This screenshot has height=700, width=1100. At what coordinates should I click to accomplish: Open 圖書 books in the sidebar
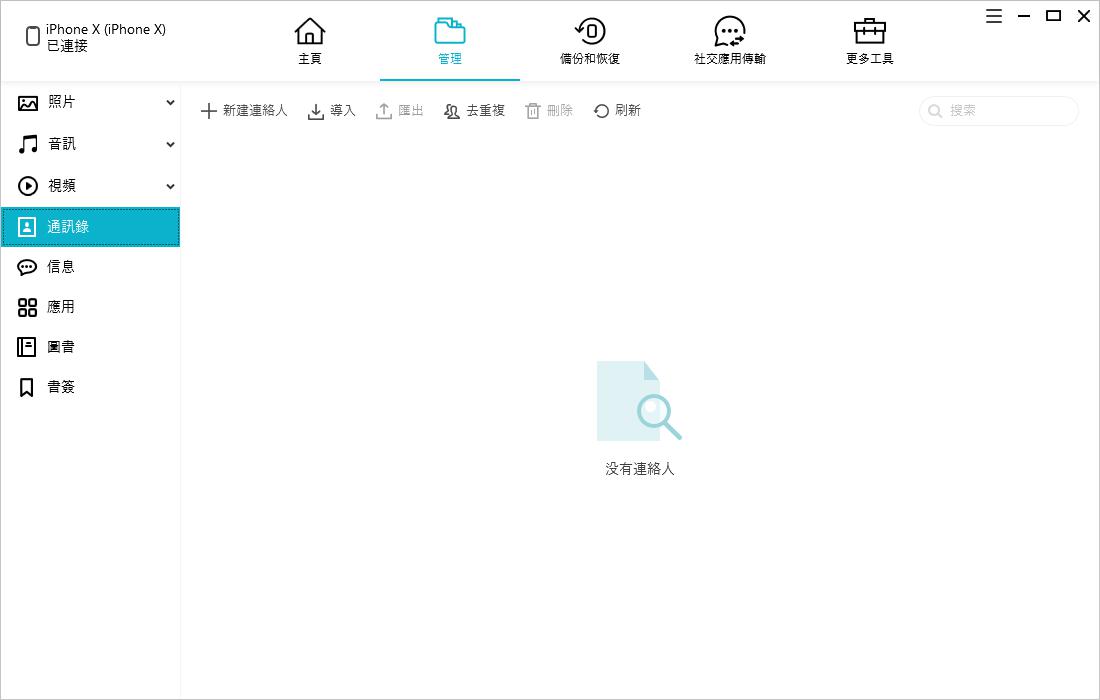pyautogui.click(x=90, y=346)
